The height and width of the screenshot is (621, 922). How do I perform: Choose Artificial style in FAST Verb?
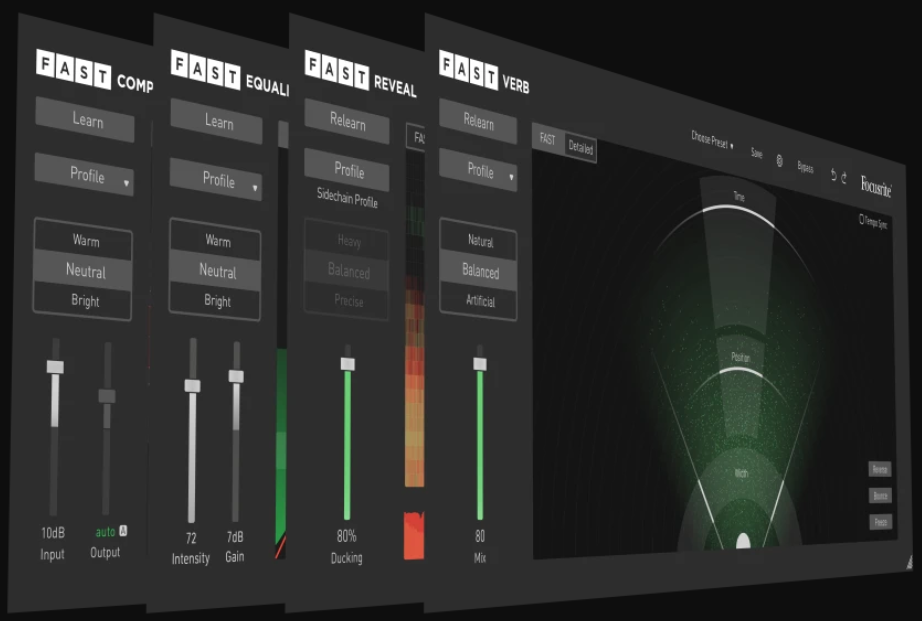[x=479, y=301]
